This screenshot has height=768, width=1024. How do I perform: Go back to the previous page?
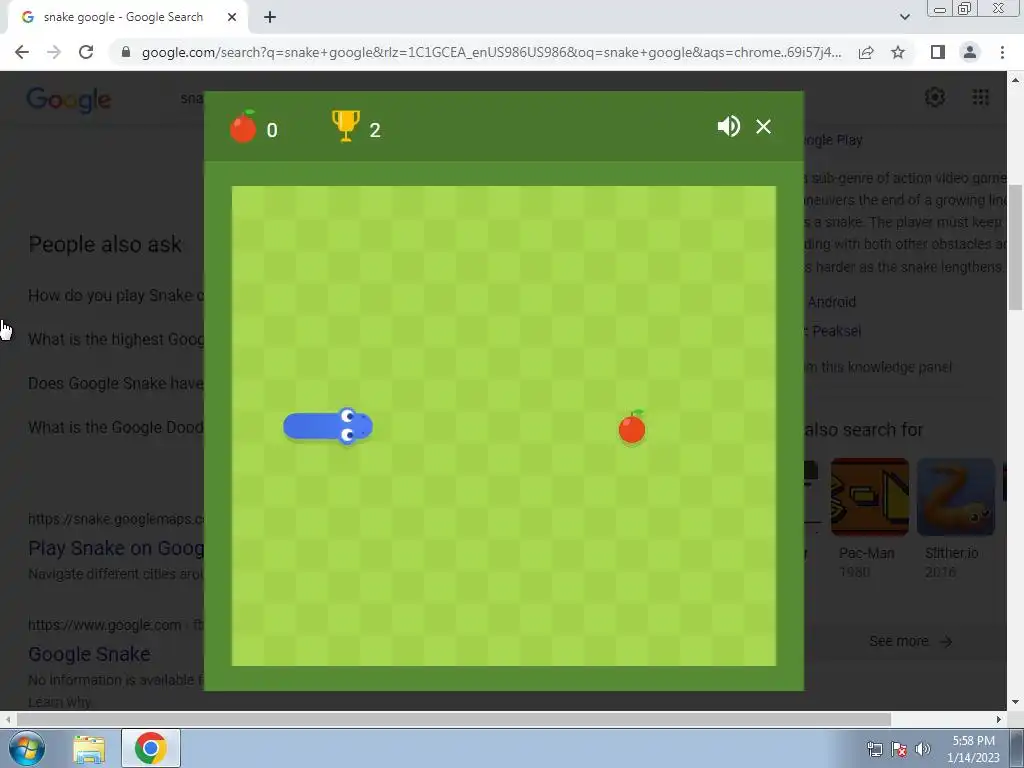(x=22, y=52)
